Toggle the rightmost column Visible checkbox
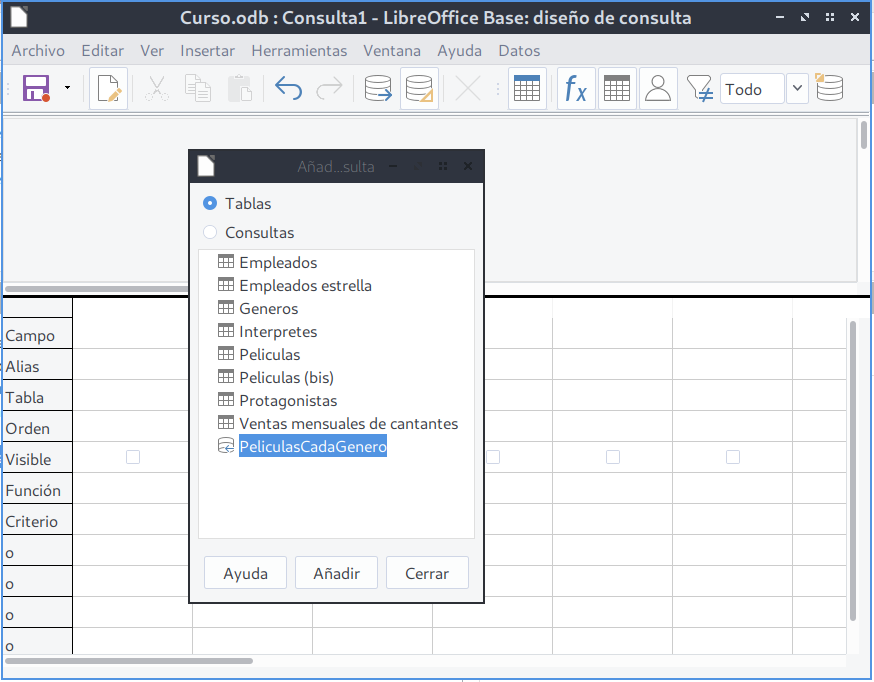The height and width of the screenshot is (682, 874). coord(733,457)
